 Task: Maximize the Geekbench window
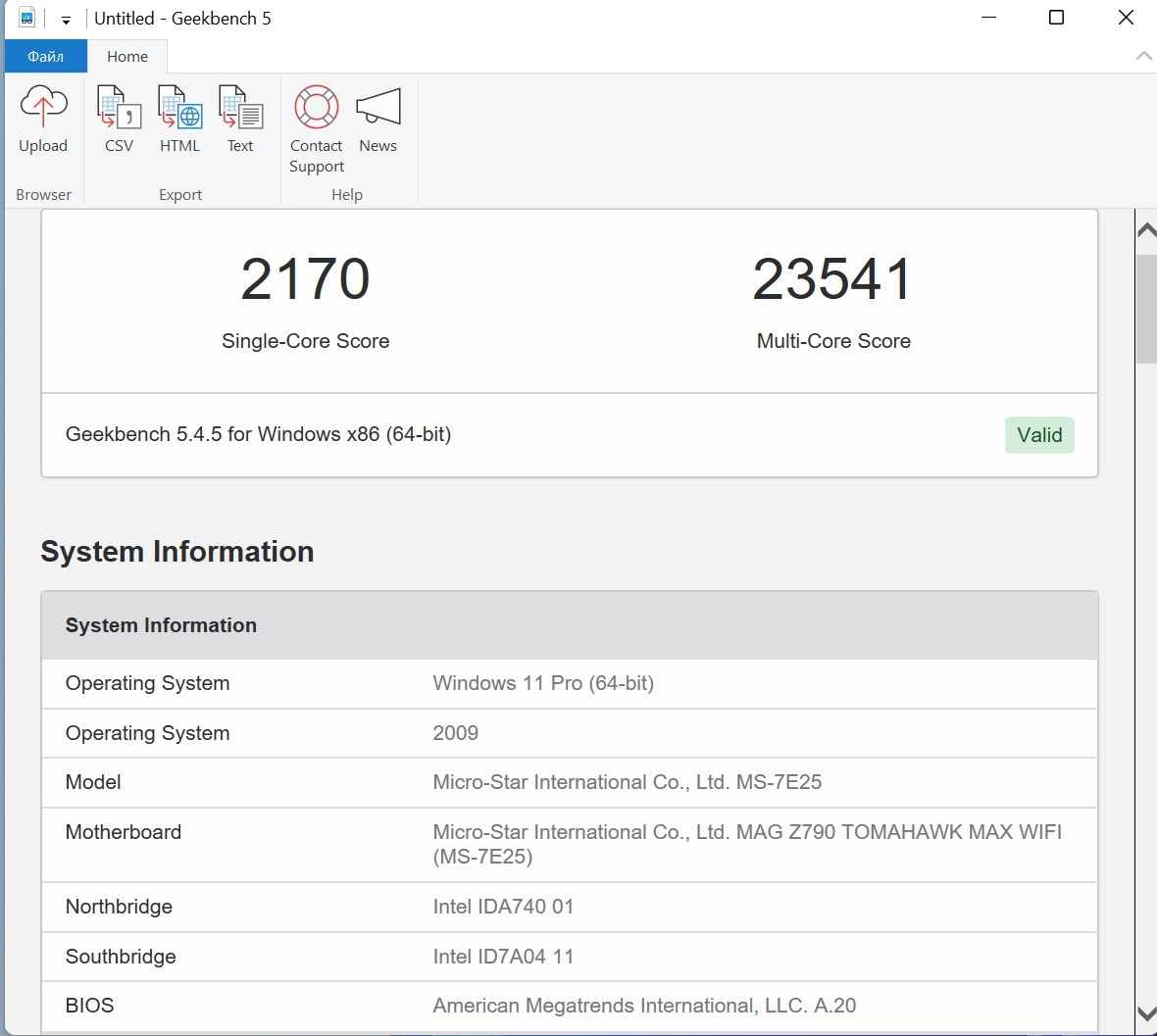(1056, 18)
